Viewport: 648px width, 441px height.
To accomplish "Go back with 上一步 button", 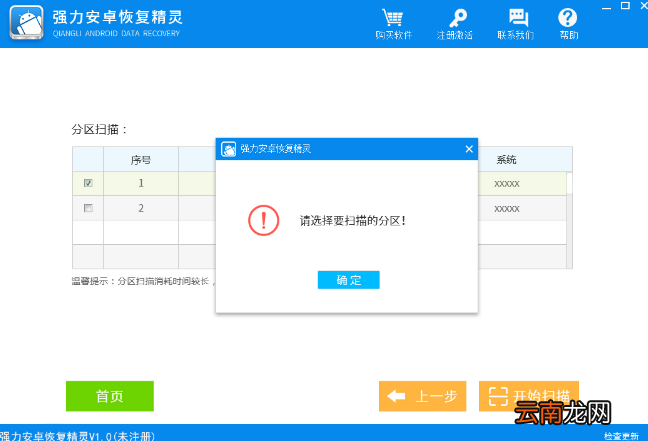I will coord(422,396).
